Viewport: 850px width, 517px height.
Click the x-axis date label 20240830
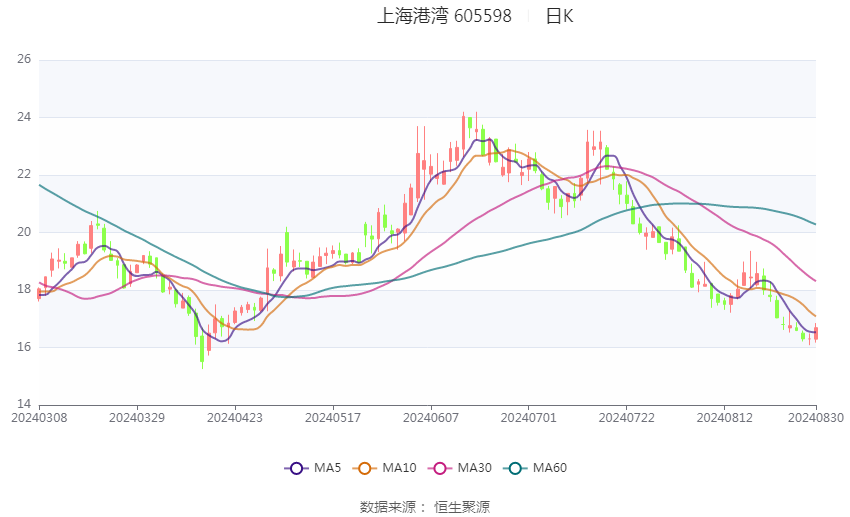click(x=816, y=418)
